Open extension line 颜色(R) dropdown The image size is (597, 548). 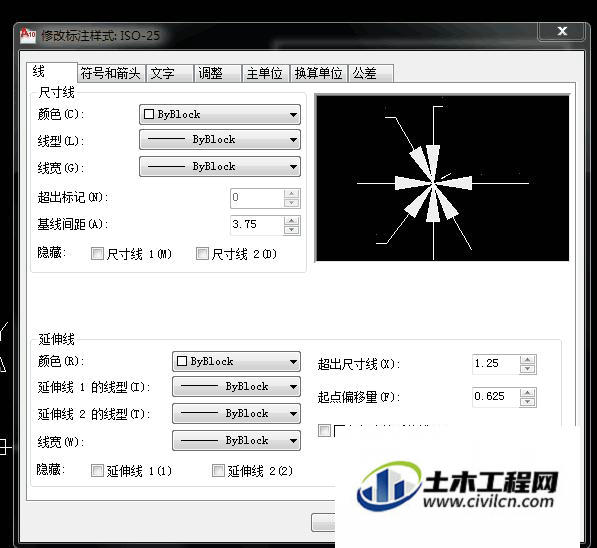[236, 361]
